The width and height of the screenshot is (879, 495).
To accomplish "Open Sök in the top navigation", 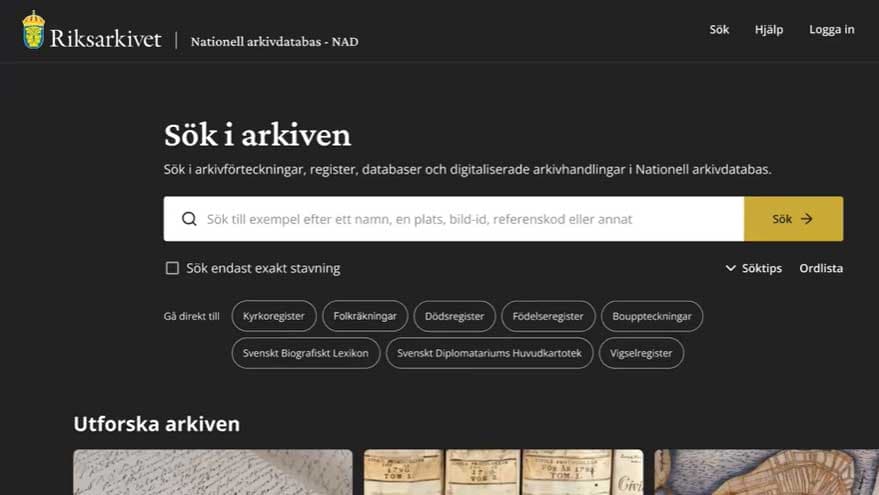I will 719,29.
